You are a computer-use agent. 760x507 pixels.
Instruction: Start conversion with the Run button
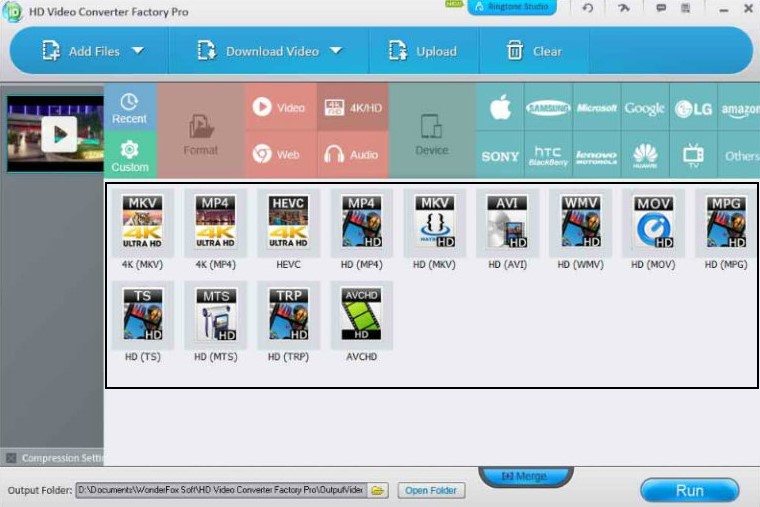pos(689,491)
